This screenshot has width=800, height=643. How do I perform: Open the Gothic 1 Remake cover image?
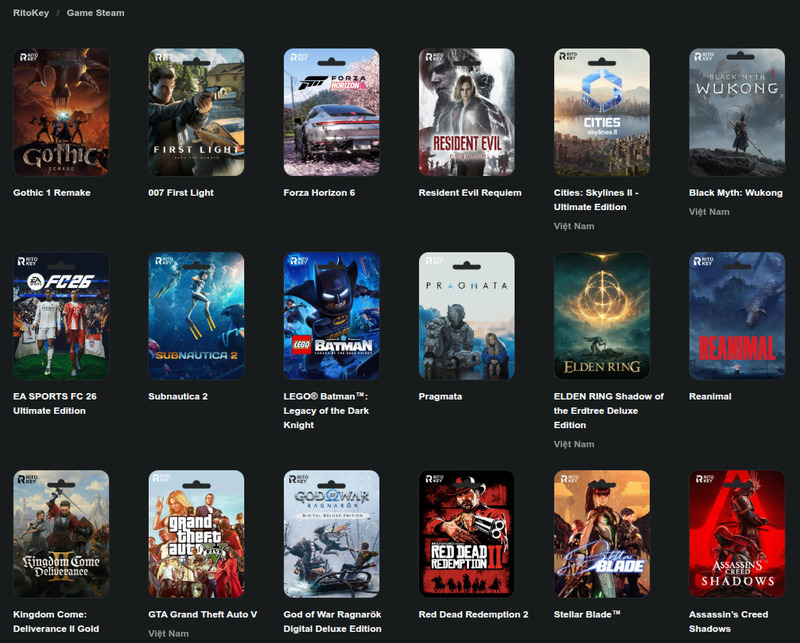point(61,112)
